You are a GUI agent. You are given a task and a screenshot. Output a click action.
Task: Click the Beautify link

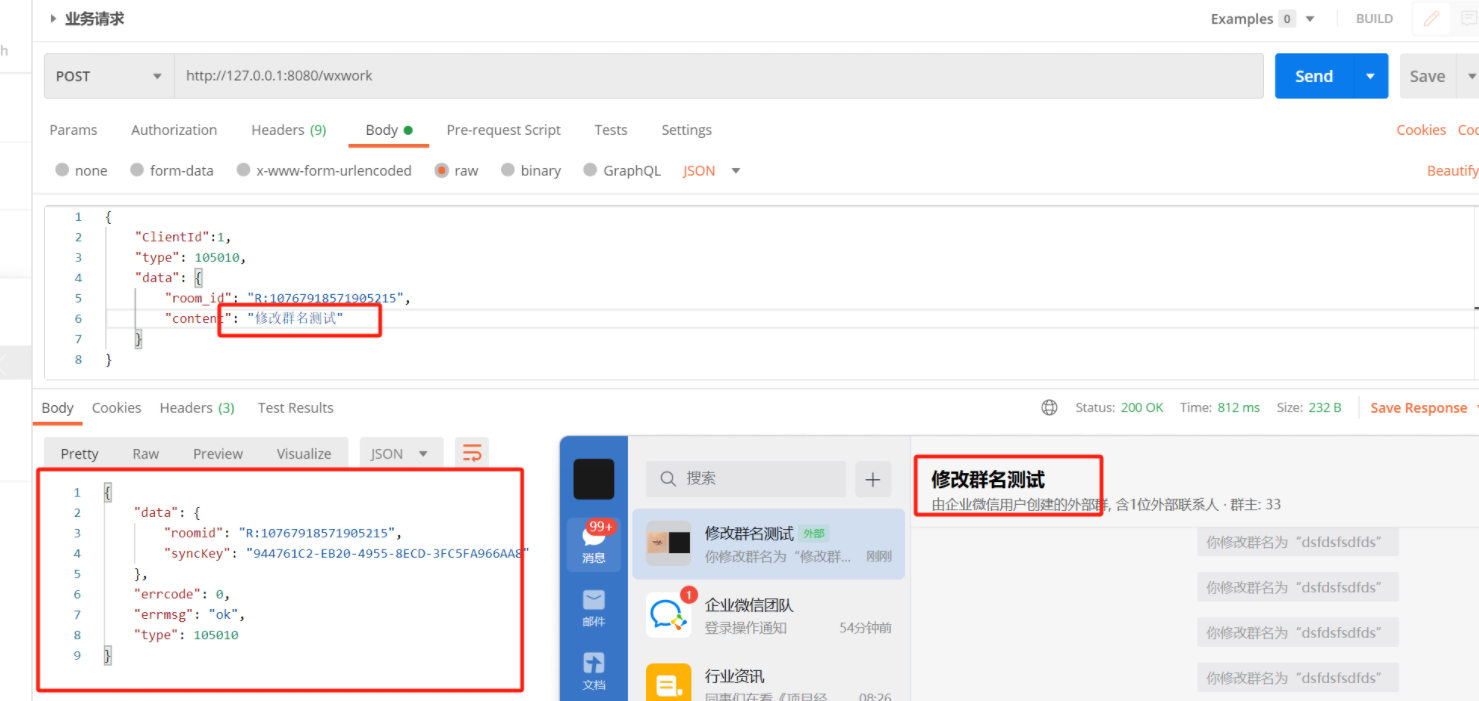point(1452,171)
